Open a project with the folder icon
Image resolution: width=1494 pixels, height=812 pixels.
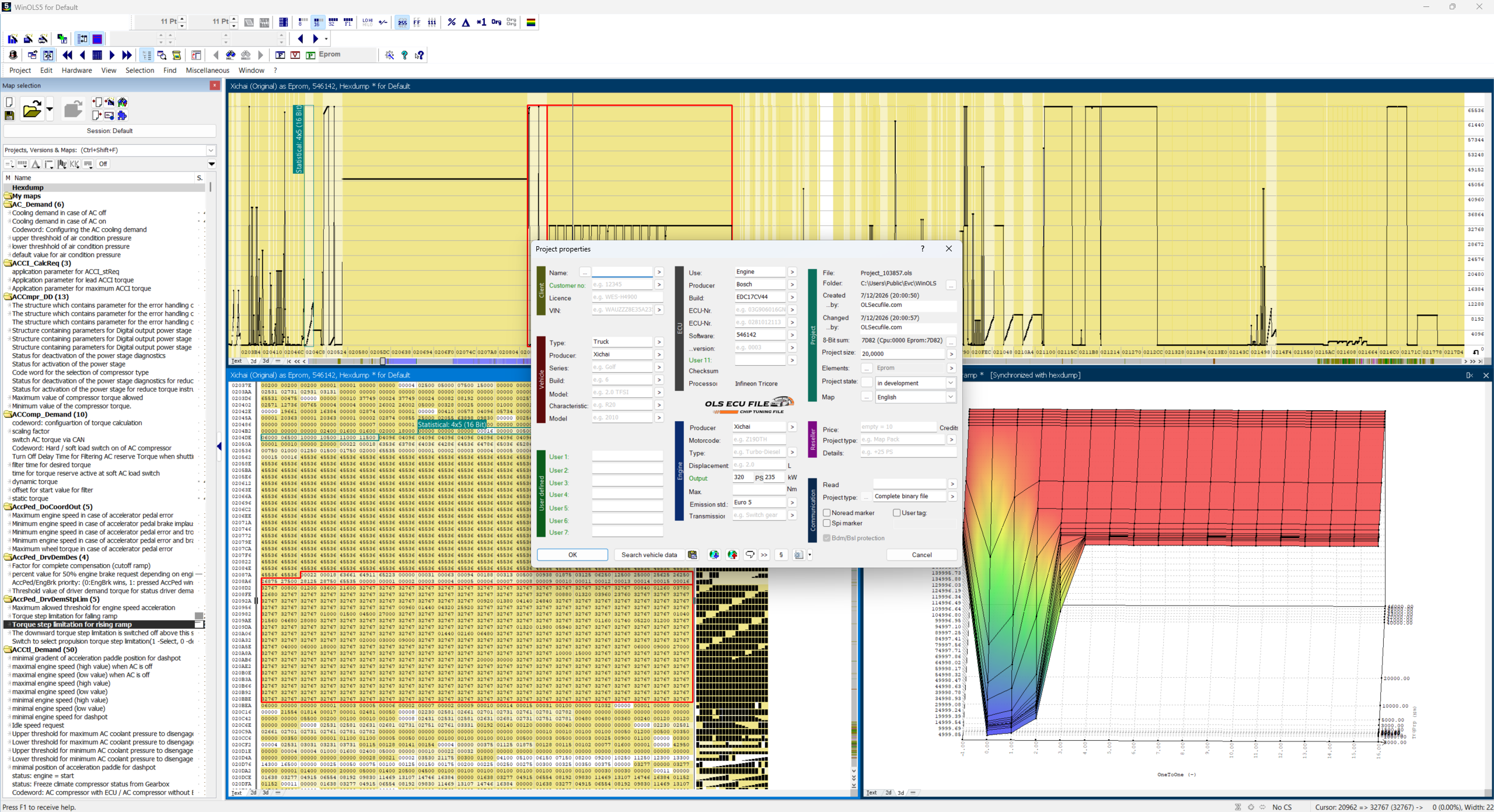point(32,109)
